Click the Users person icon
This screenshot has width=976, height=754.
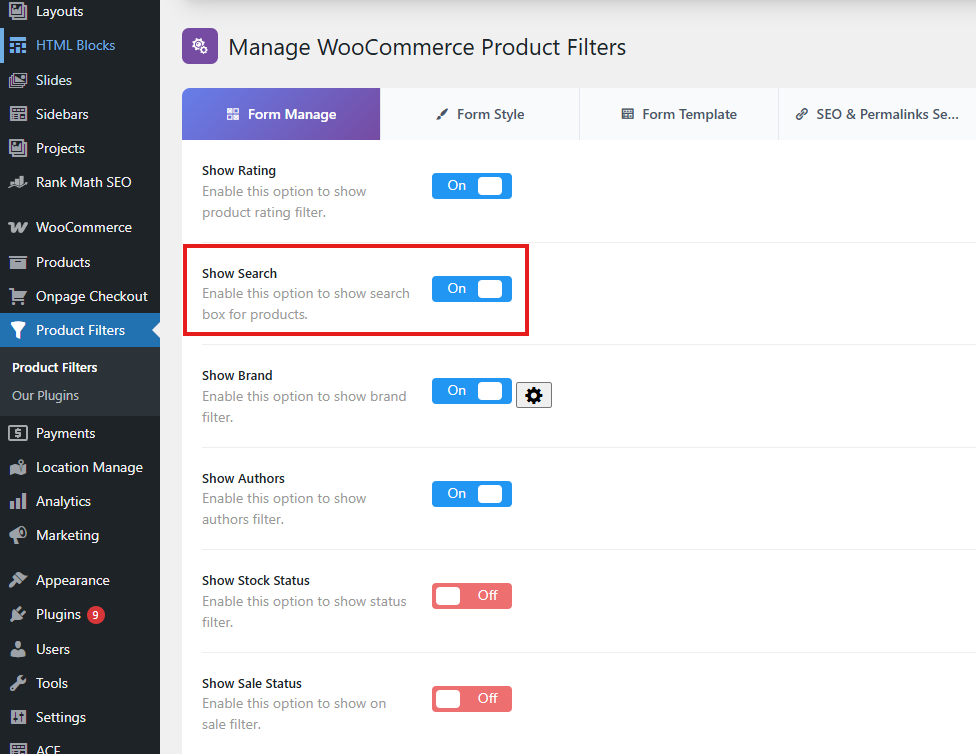18,649
